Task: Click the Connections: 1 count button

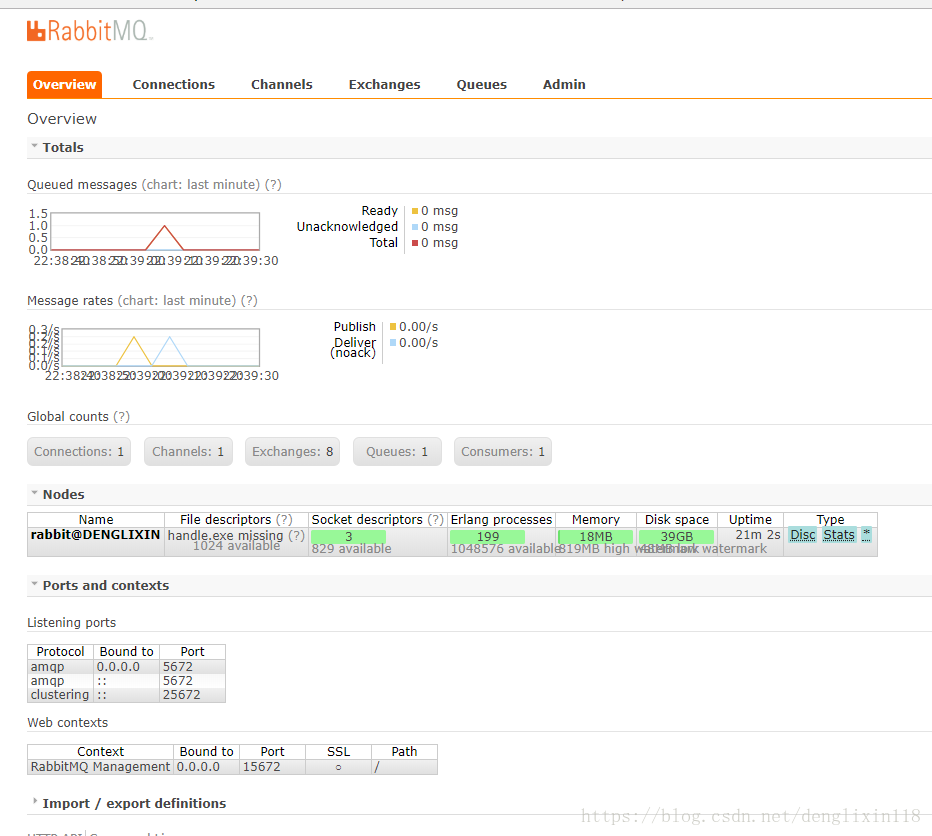Action: [x=79, y=452]
